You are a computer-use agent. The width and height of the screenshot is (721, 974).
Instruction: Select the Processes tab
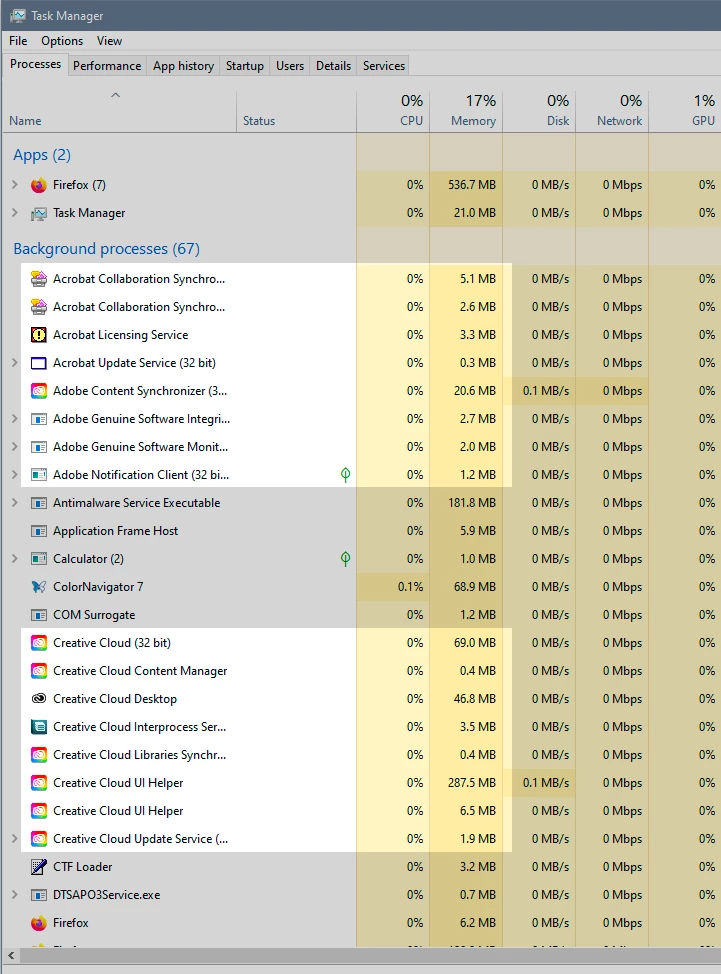pos(35,65)
